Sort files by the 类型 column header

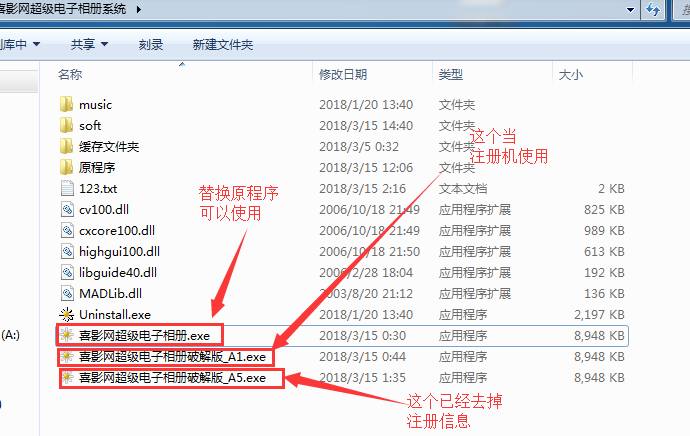pyautogui.click(x=451, y=74)
